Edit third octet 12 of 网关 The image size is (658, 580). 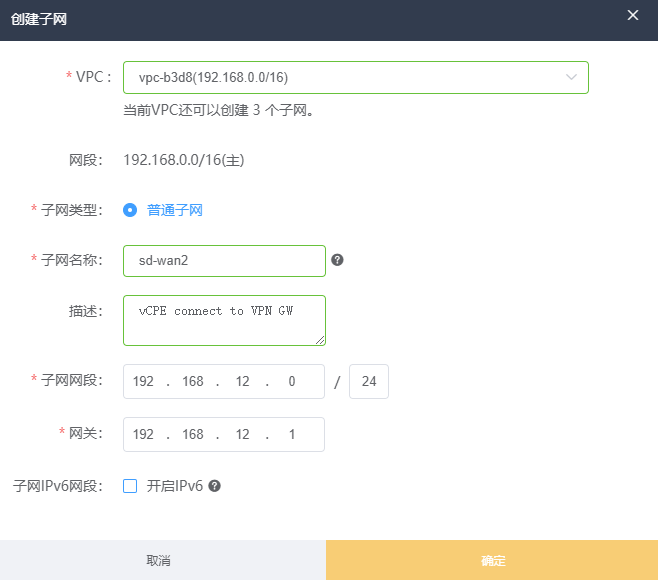pos(242,434)
